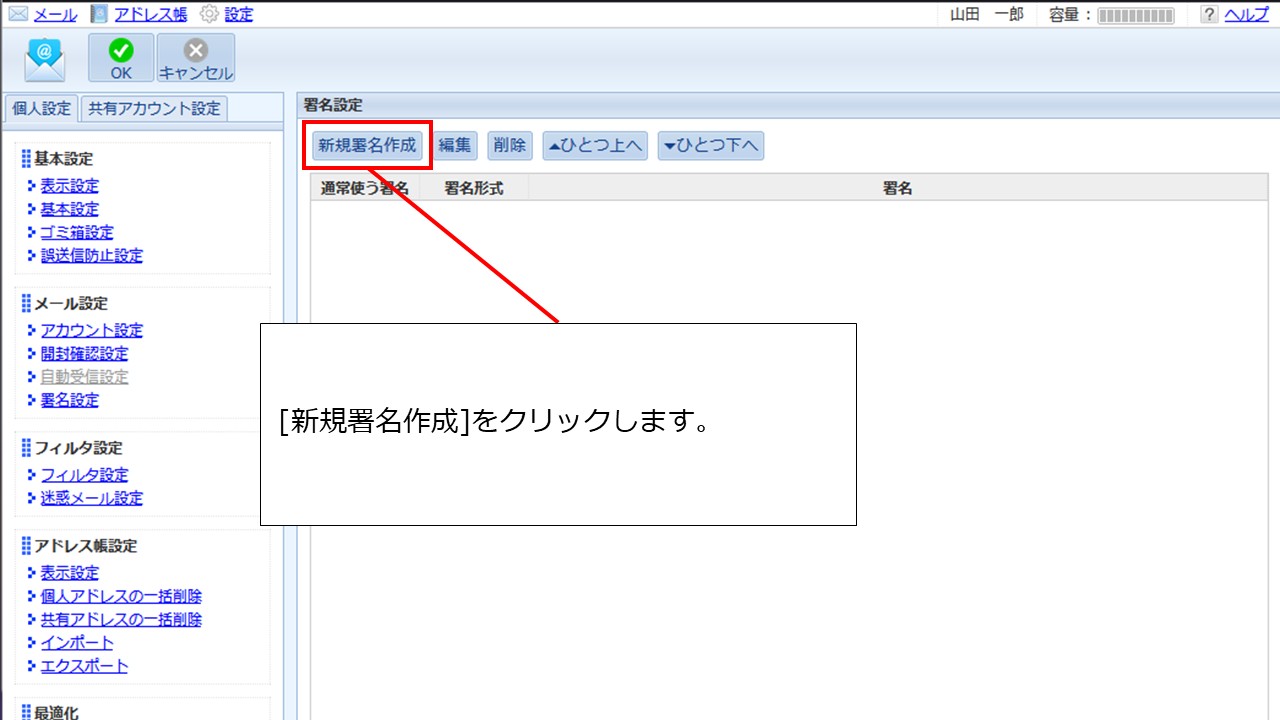Open the メール link in the top bar
Screen dimensions: 1280x720
55,14
